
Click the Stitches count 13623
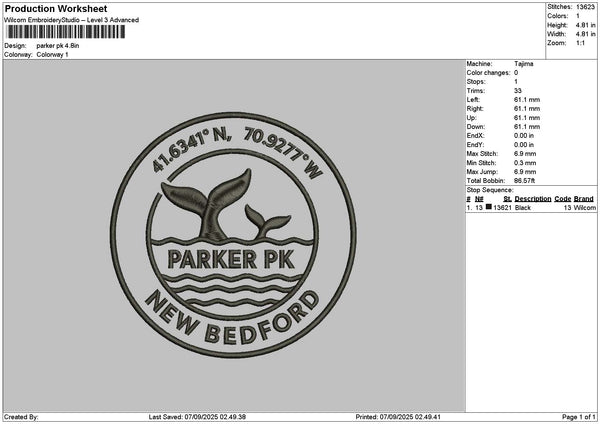[x=585, y=7]
